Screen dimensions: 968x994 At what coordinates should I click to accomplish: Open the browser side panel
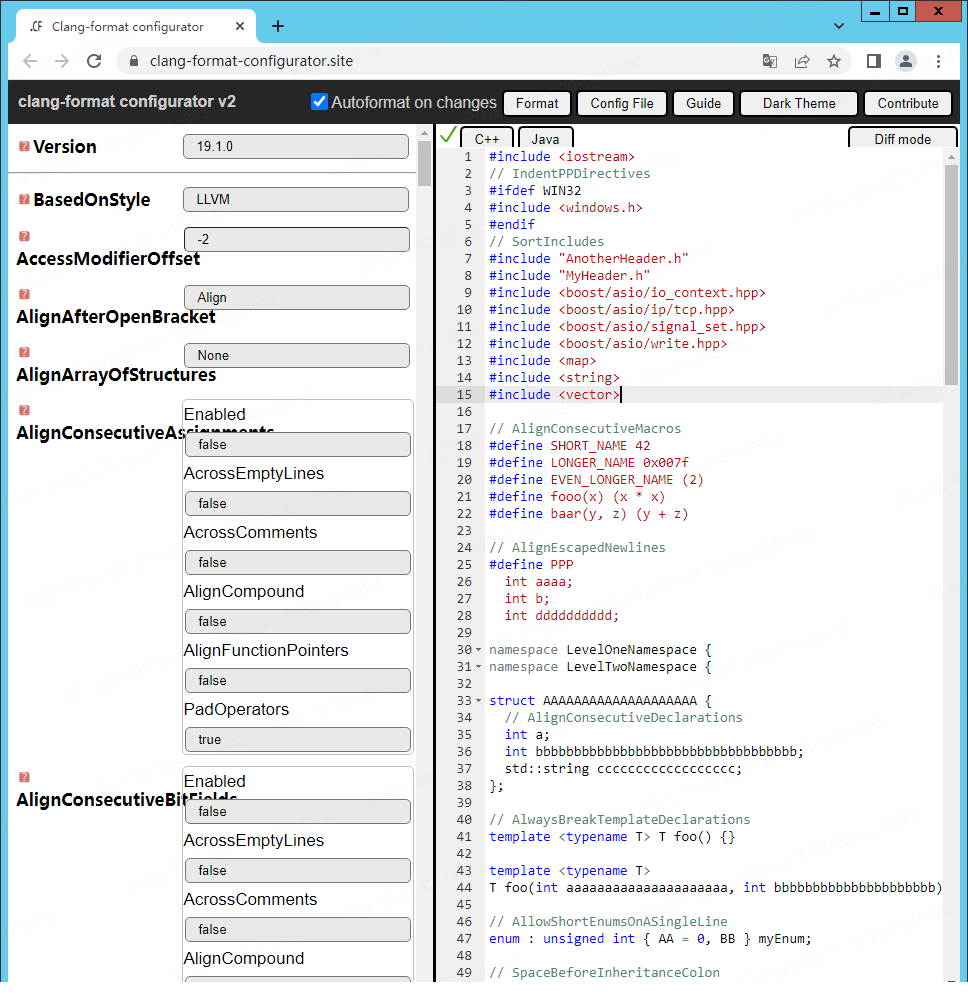point(874,61)
